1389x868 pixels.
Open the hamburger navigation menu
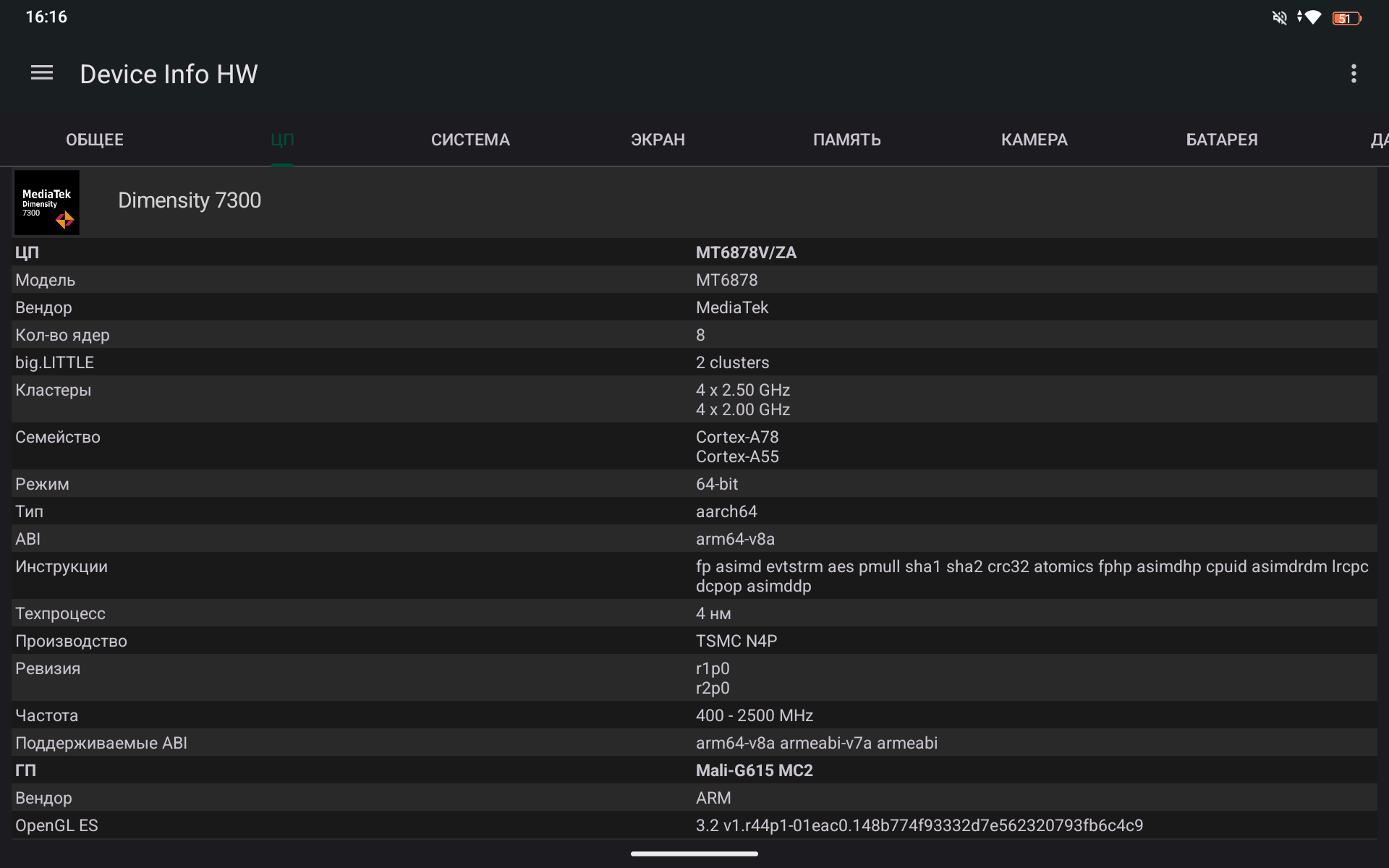(42, 73)
